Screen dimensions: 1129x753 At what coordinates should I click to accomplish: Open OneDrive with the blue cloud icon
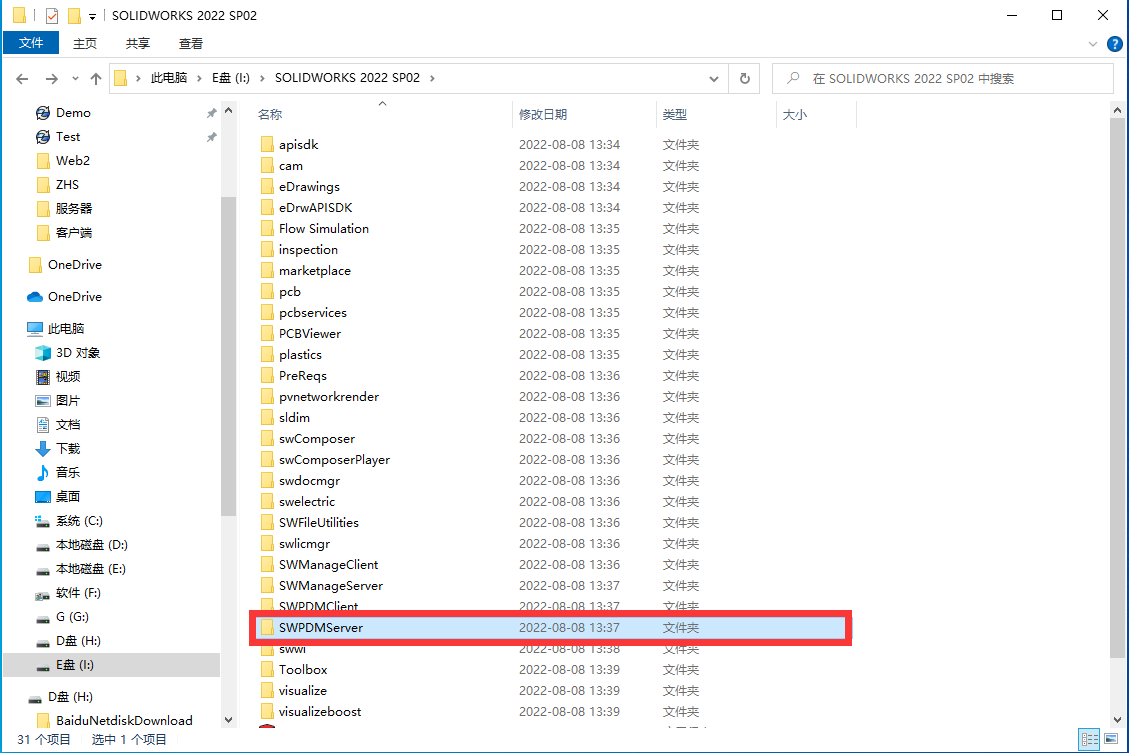point(74,297)
